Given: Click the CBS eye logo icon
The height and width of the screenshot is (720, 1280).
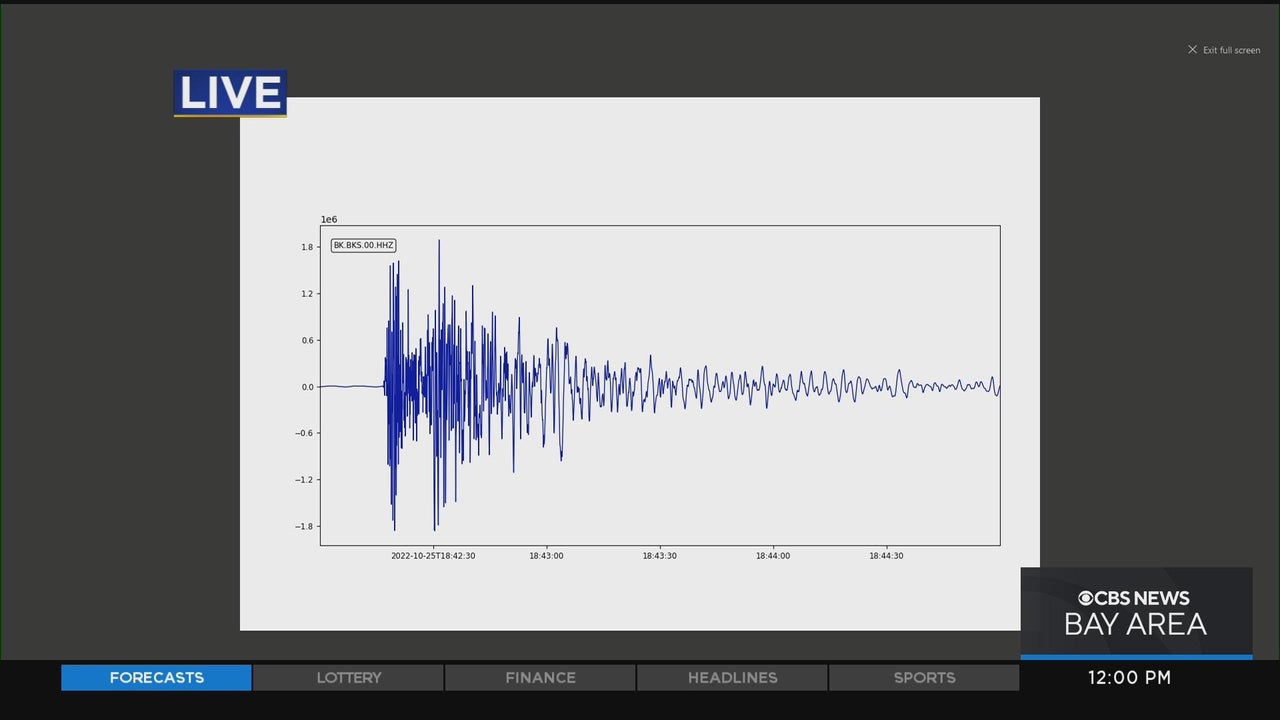Looking at the screenshot, I should (x=1085, y=598).
